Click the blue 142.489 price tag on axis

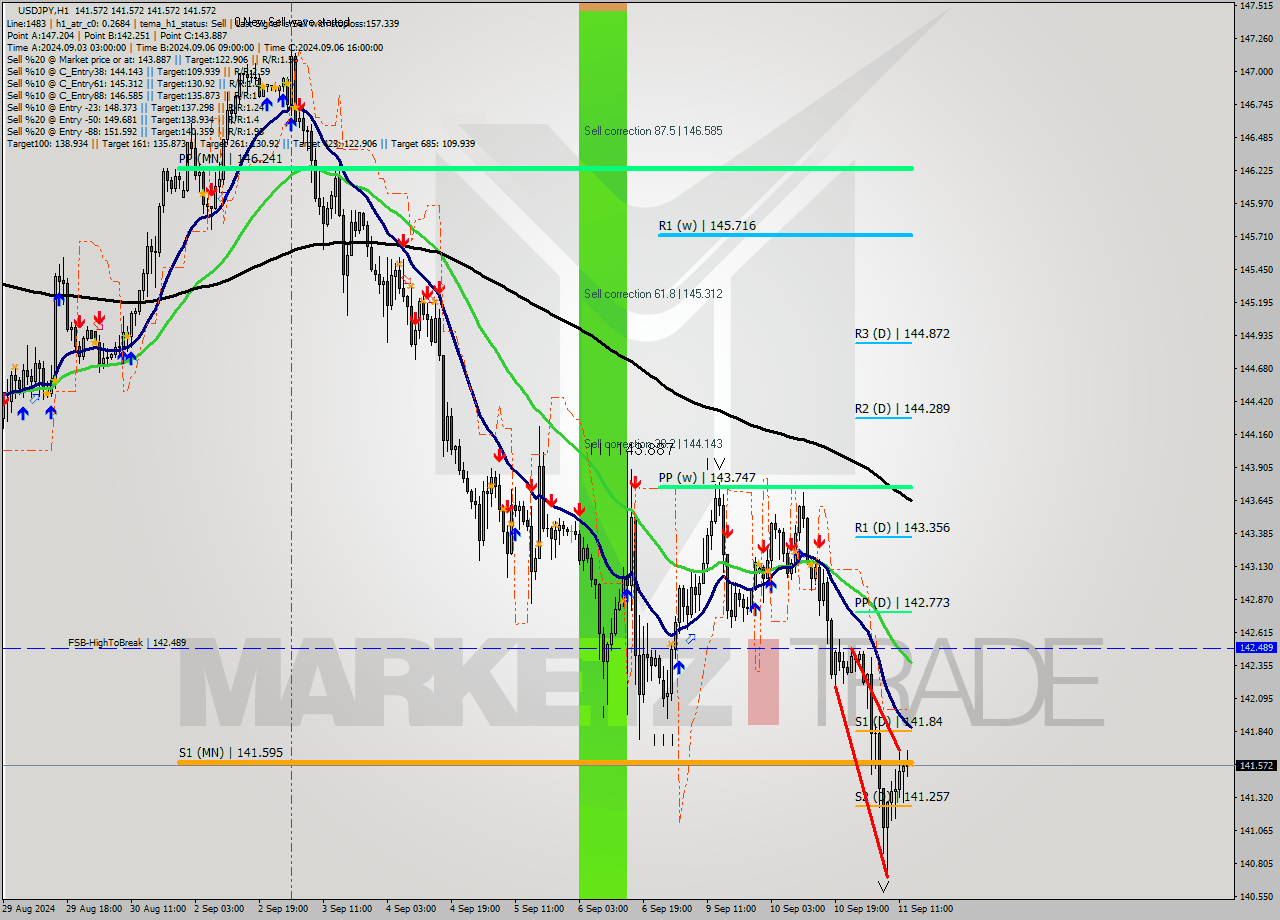click(x=1257, y=648)
